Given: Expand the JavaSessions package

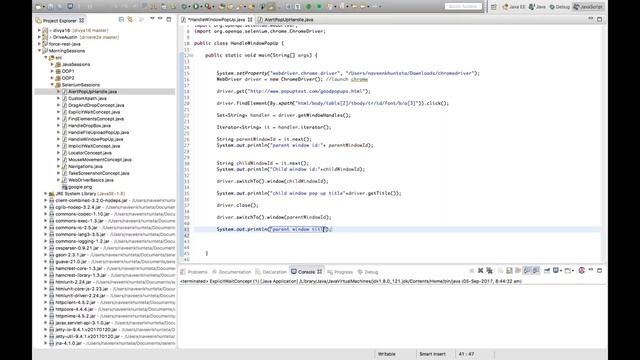Looking at the screenshot, I should coord(52,64).
